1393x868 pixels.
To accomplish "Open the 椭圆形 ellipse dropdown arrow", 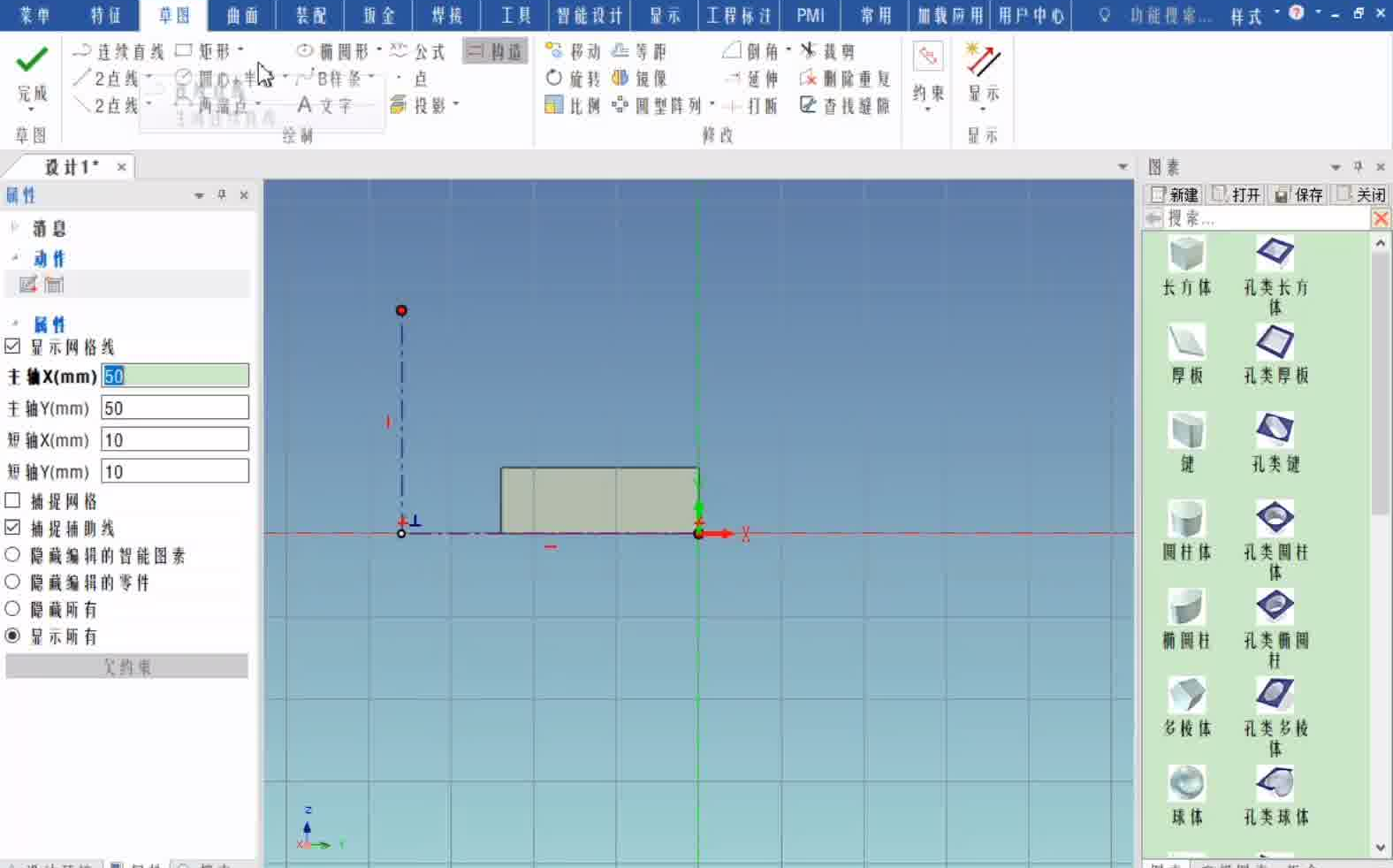I will [x=379, y=50].
